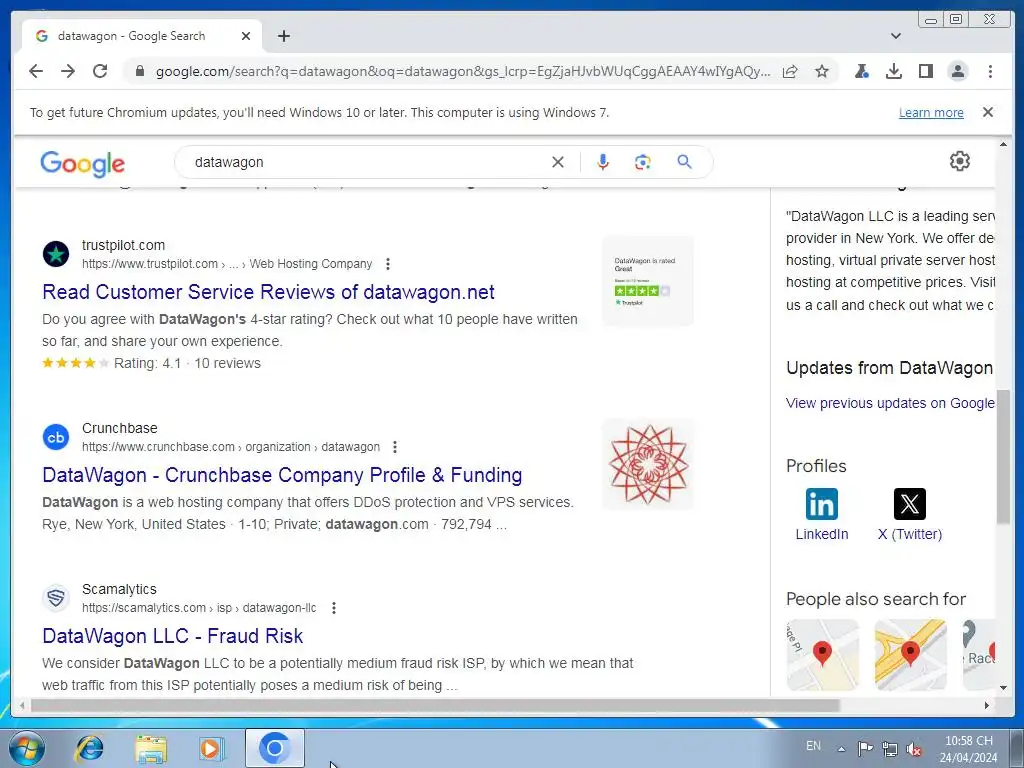Click the datawagon search box
This screenshot has height=768, width=1024.
[x=366, y=162]
